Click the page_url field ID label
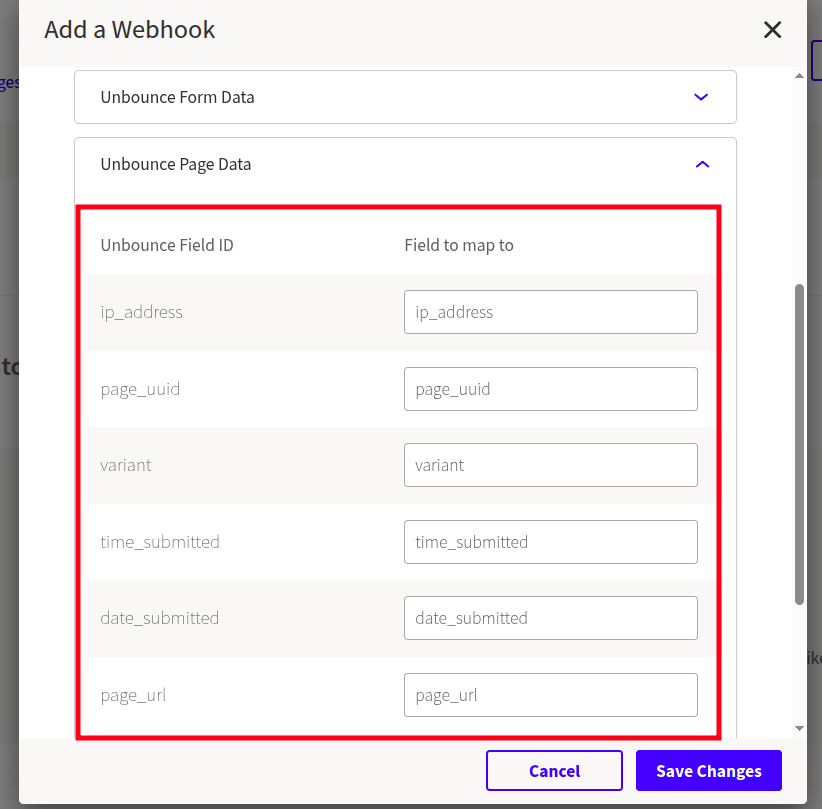 click(133, 696)
